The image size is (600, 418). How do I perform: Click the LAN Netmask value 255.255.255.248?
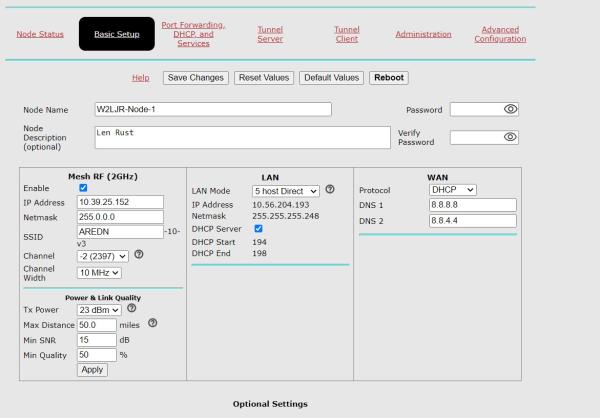coord(285,216)
